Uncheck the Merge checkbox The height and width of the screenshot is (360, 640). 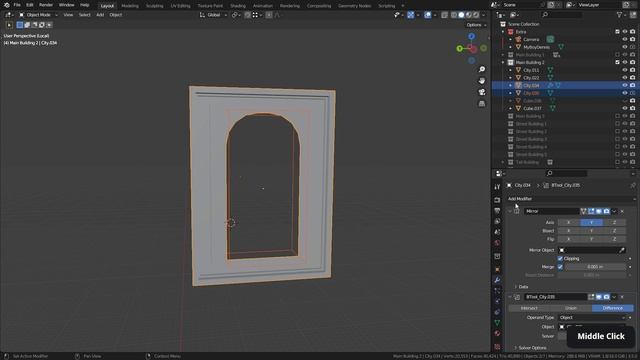click(x=560, y=267)
